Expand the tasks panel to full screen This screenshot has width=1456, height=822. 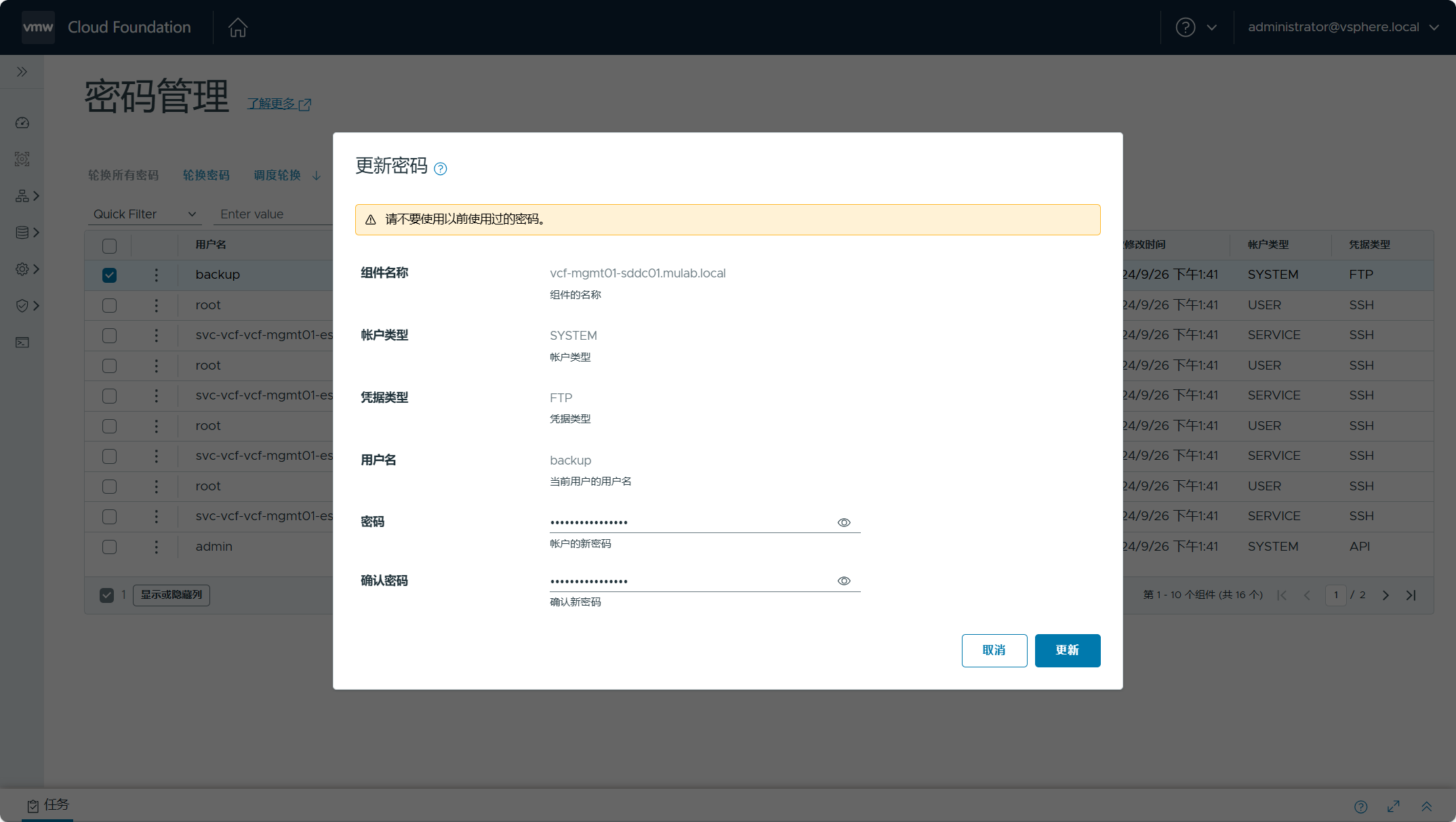point(1394,806)
